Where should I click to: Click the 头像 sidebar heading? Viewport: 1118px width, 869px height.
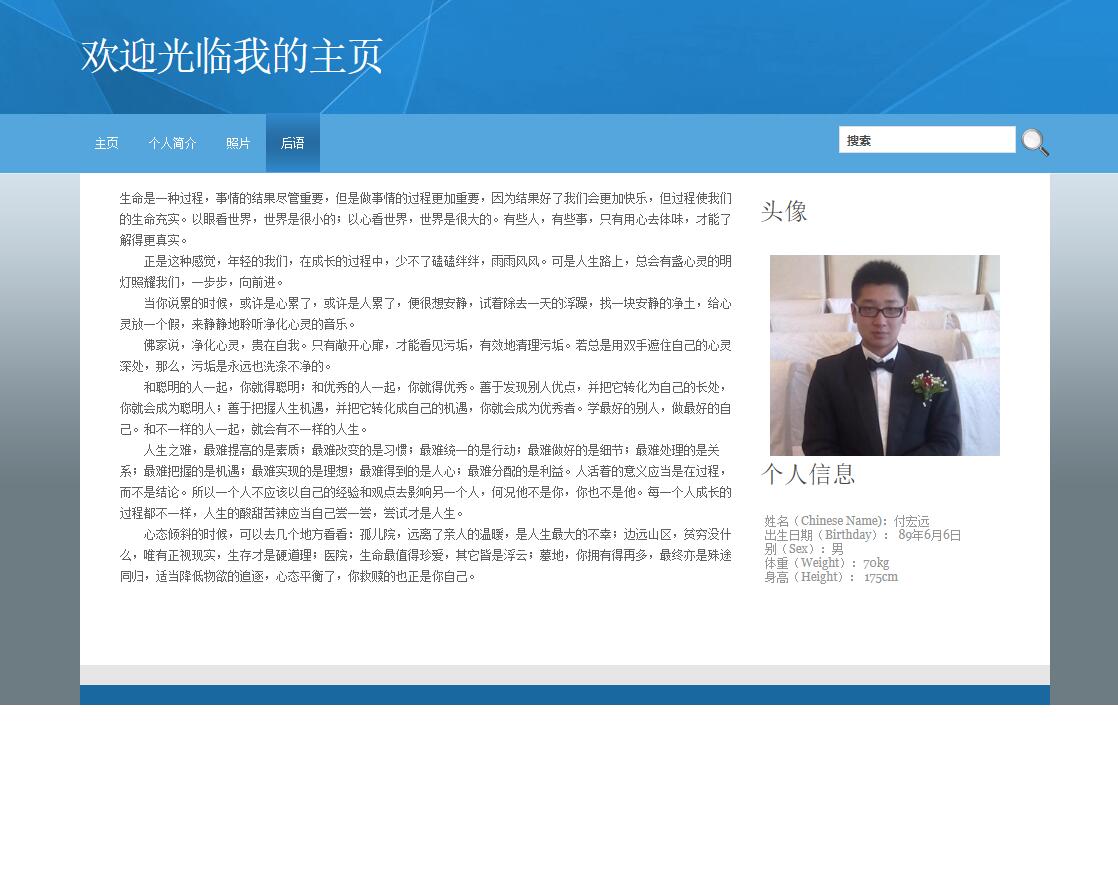[x=784, y=211]
